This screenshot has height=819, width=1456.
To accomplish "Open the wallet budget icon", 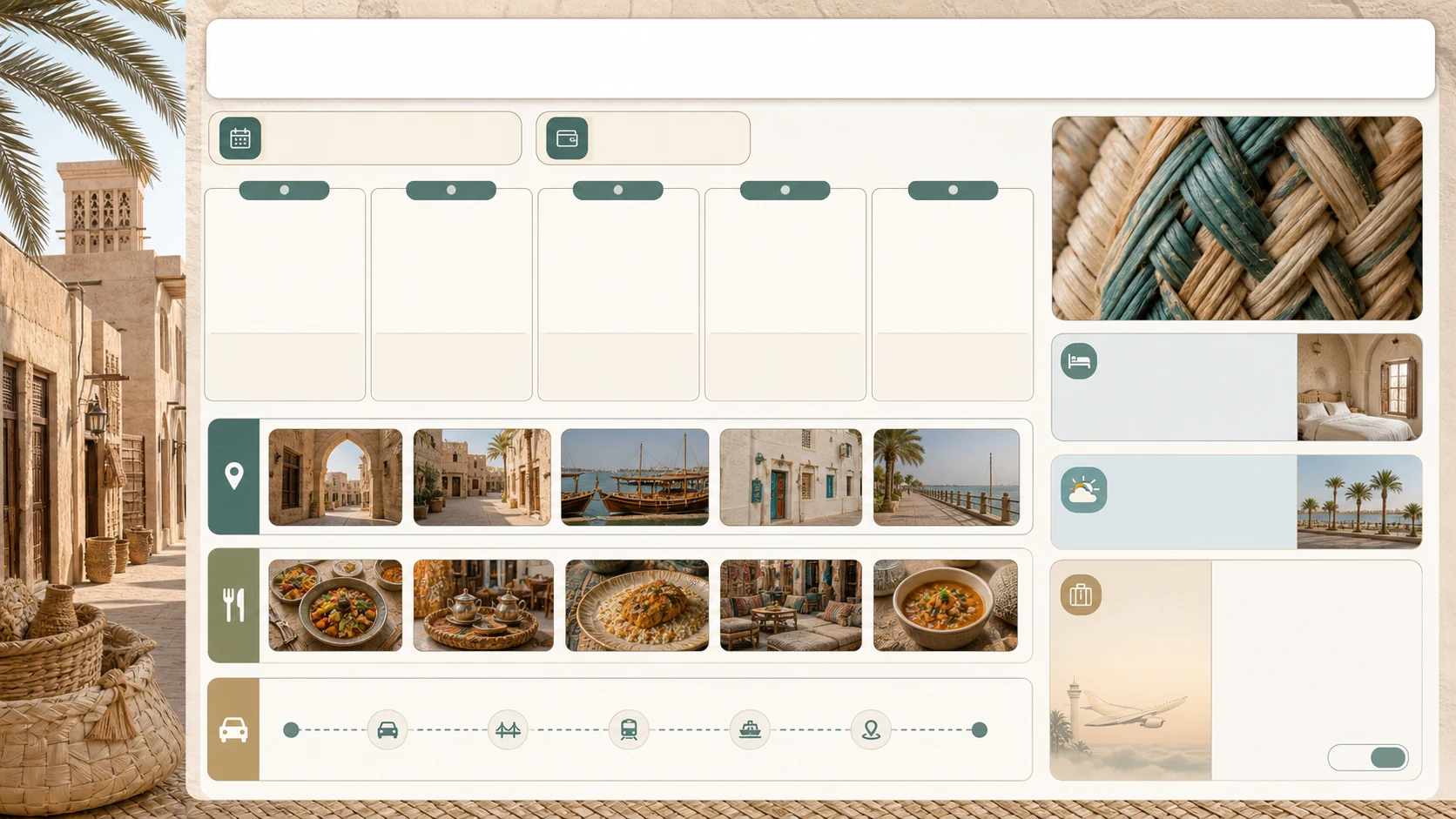I will 567,138.
